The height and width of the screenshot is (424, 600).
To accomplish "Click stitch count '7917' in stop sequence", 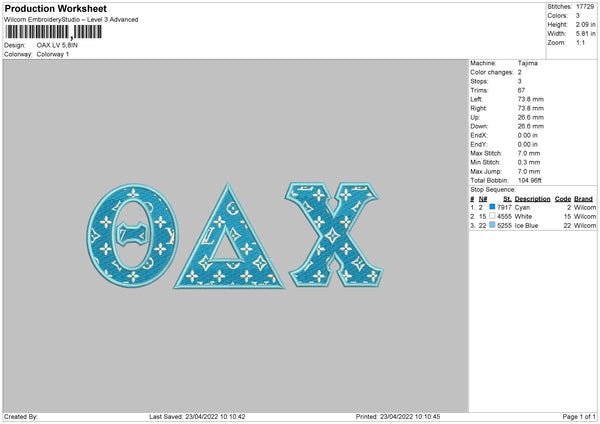I will 504,207.
